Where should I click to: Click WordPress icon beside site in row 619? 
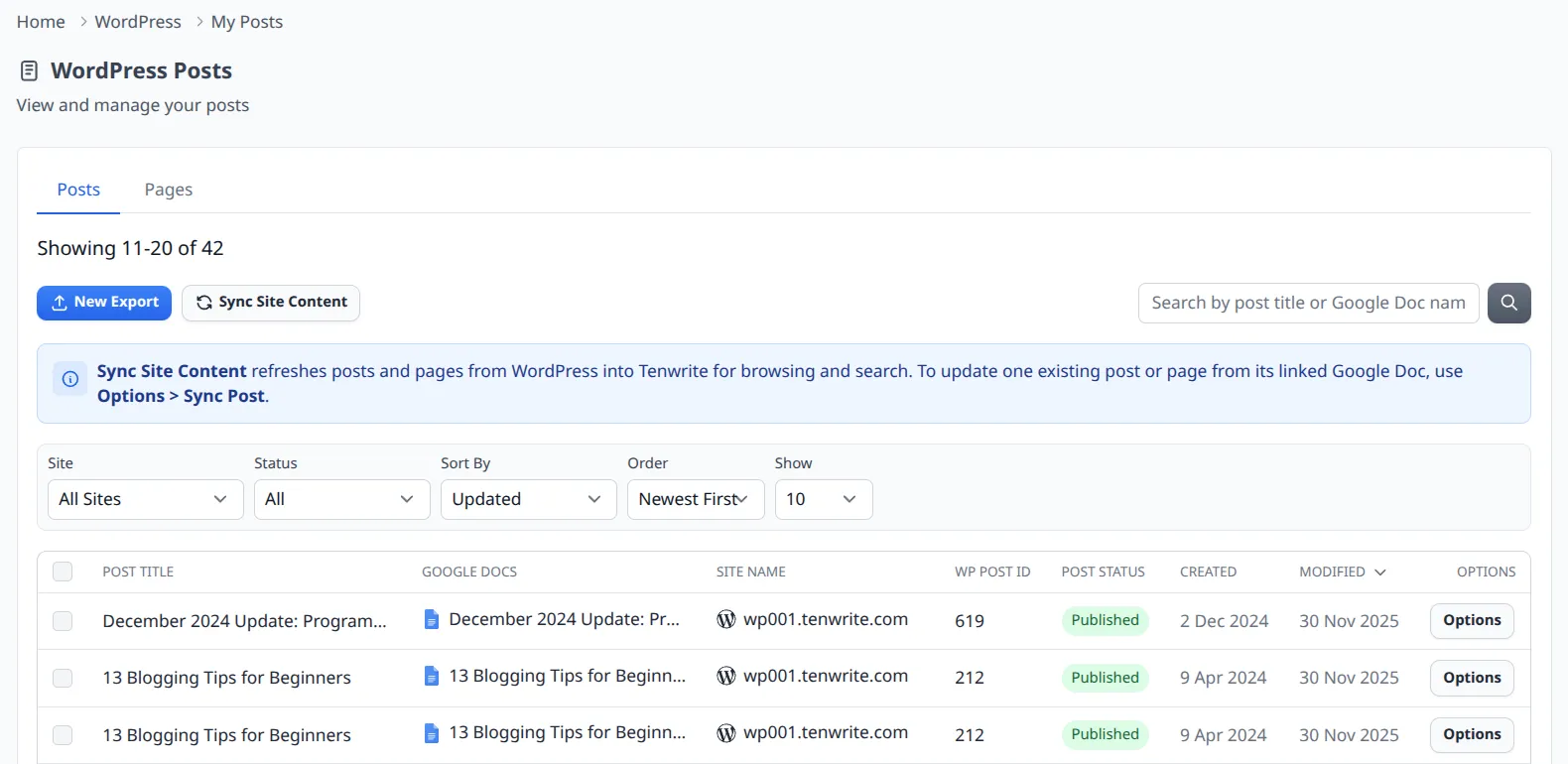coord(726,619)
